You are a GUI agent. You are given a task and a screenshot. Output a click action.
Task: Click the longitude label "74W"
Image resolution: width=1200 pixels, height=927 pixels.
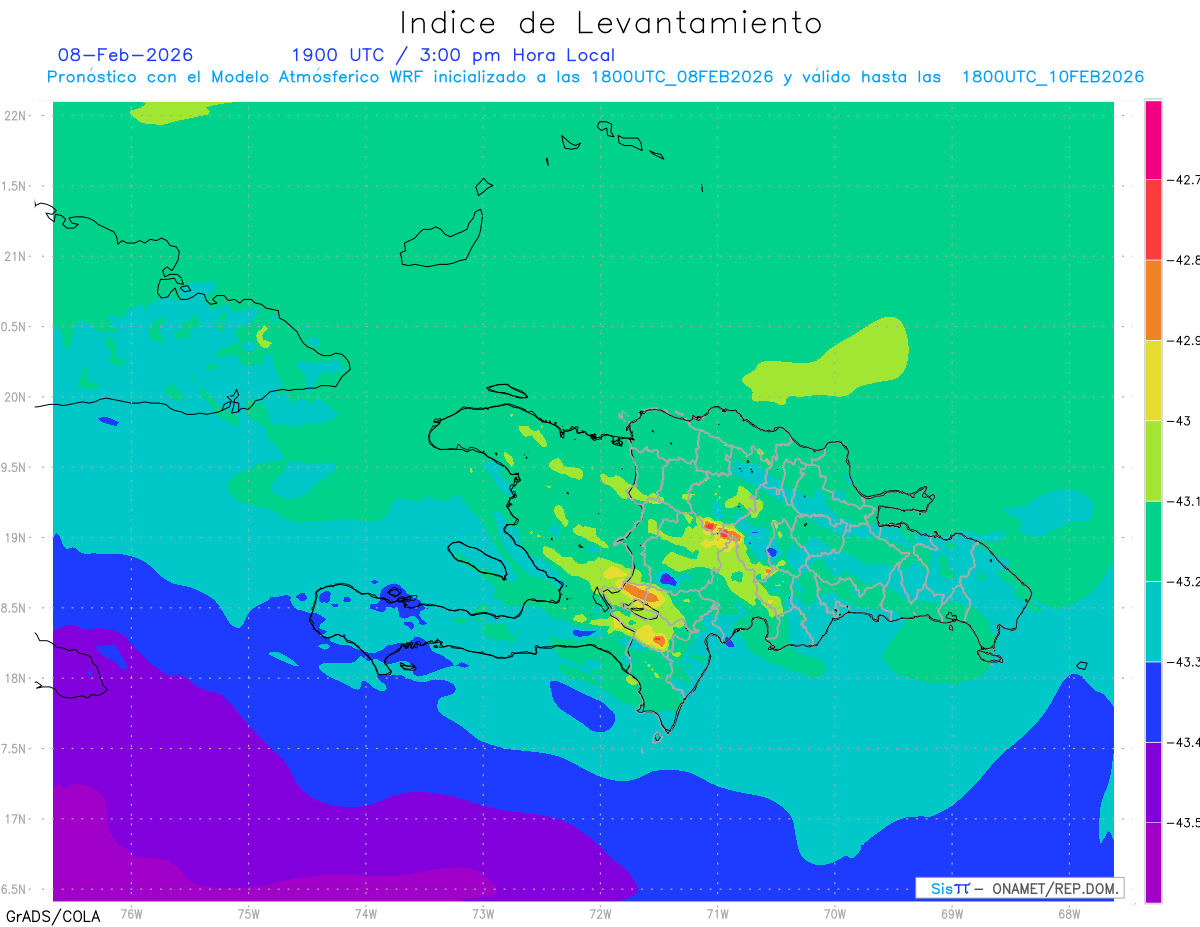pyautogui.click(x=365, y=912)
